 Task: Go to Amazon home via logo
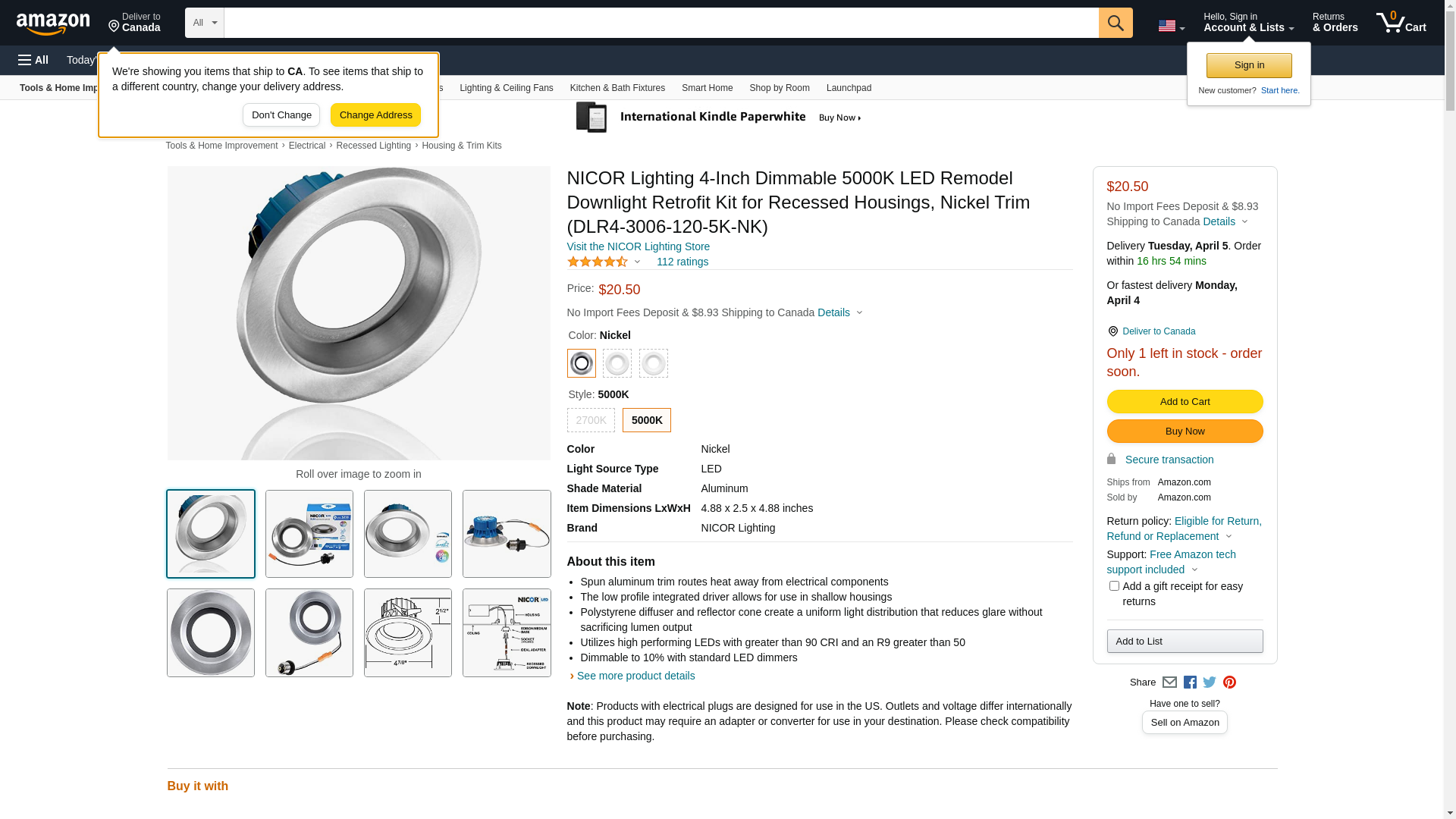point(53,24)
